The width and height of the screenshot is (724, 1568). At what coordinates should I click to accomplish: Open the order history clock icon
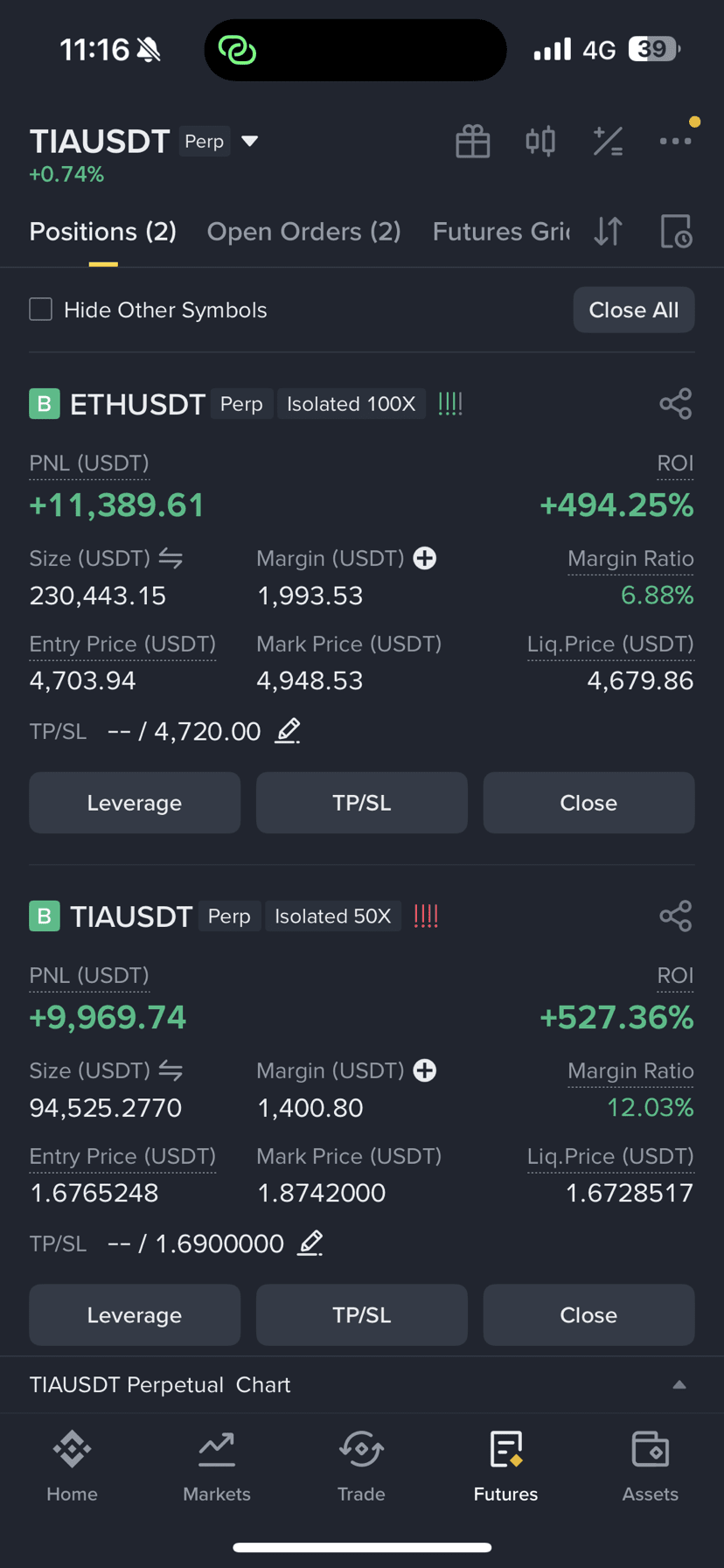click(676, 232)
